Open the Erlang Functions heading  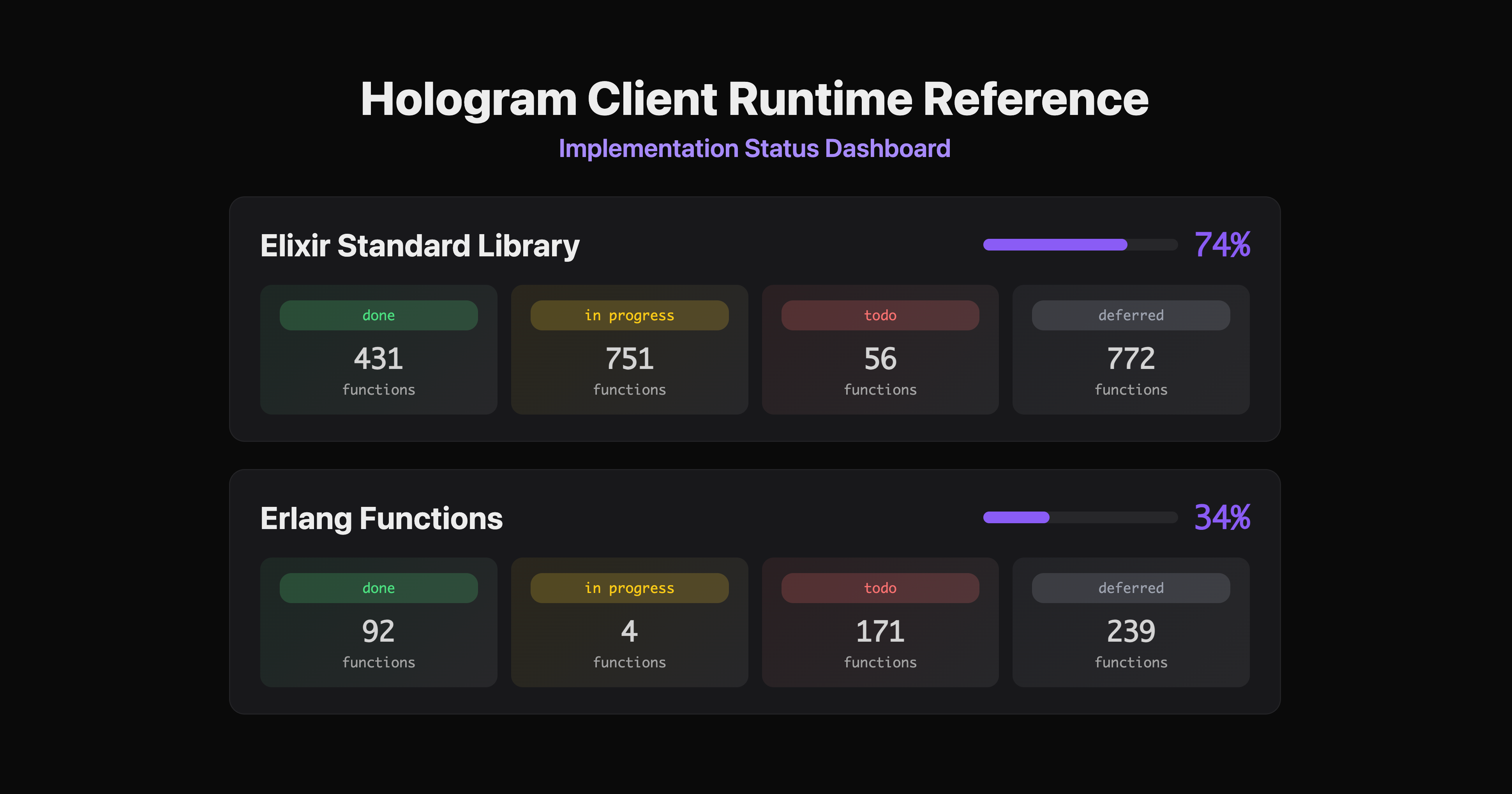[381, 519]
